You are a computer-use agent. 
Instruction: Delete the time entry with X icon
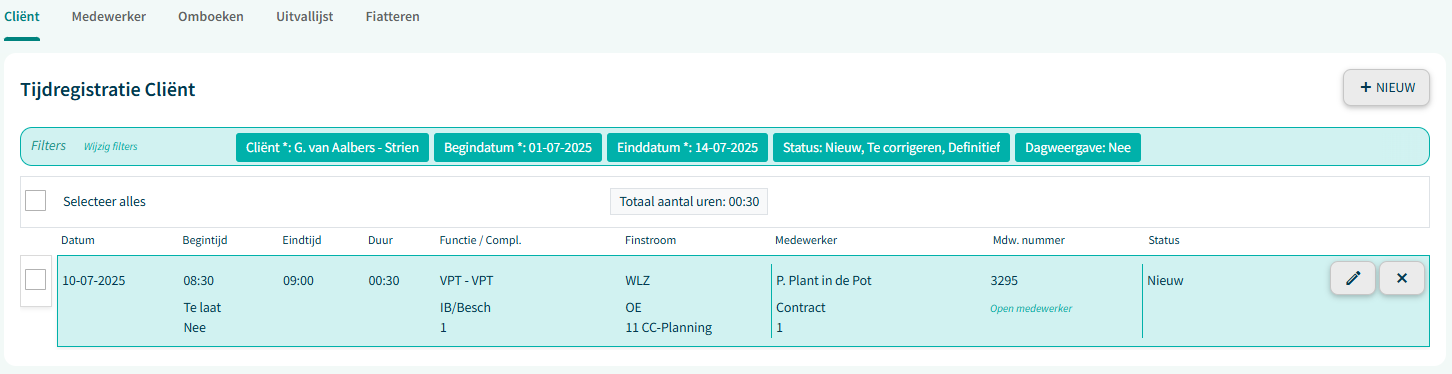1402,278
